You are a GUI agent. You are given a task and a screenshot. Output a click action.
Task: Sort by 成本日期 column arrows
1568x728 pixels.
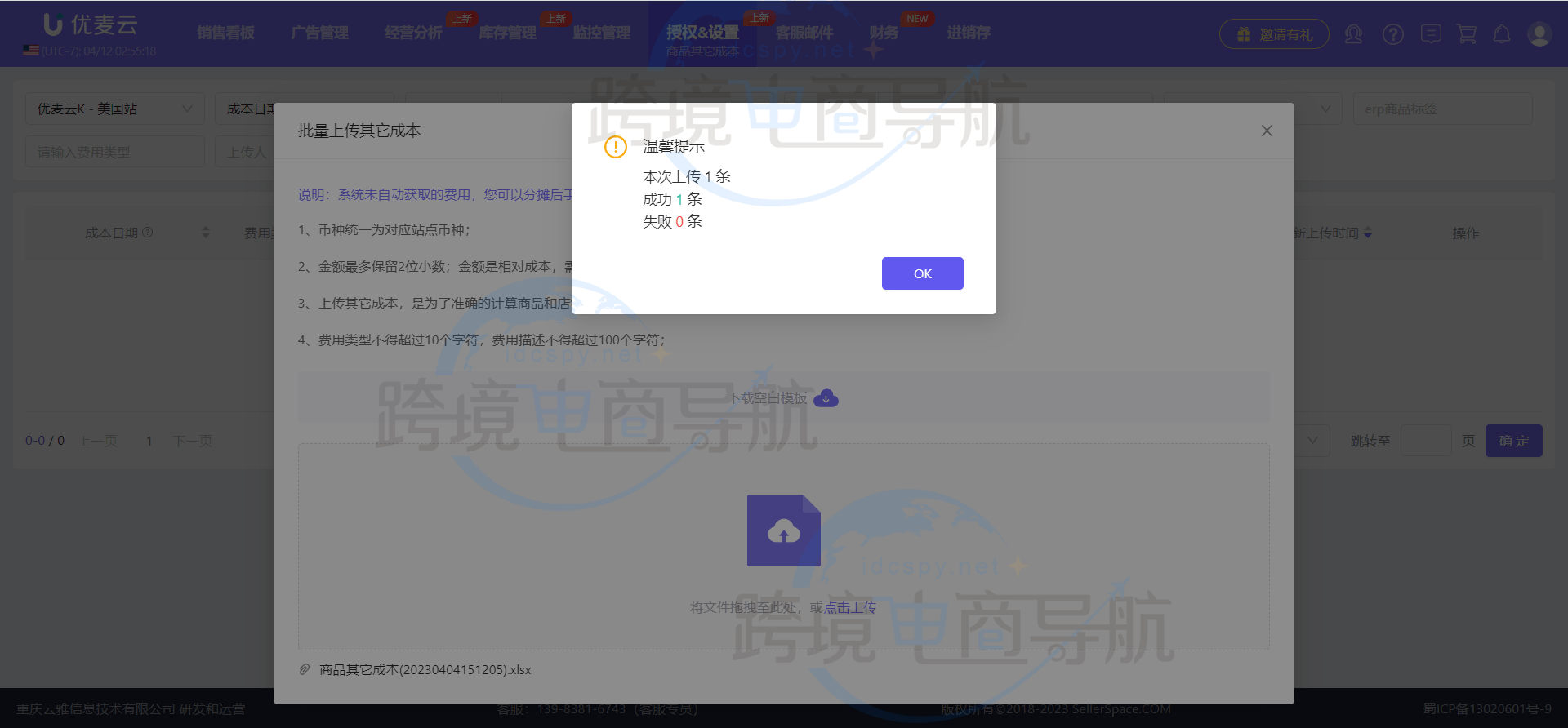pos(206,233)
